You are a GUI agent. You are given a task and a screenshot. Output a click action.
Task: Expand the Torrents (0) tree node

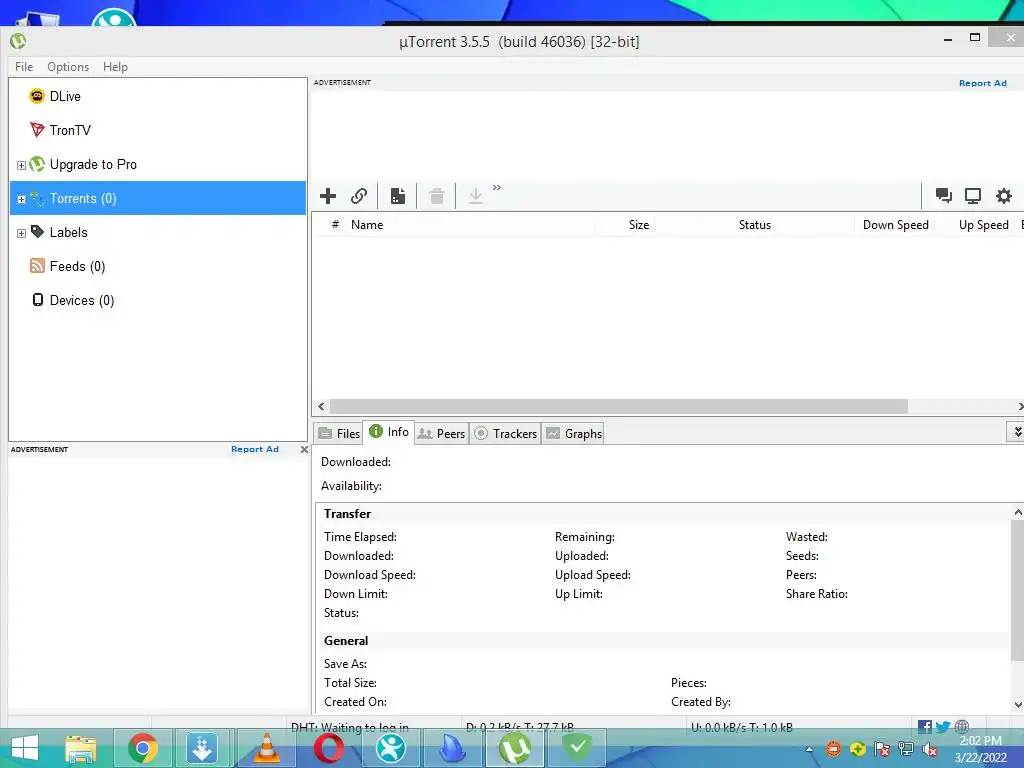pos(21,199)
